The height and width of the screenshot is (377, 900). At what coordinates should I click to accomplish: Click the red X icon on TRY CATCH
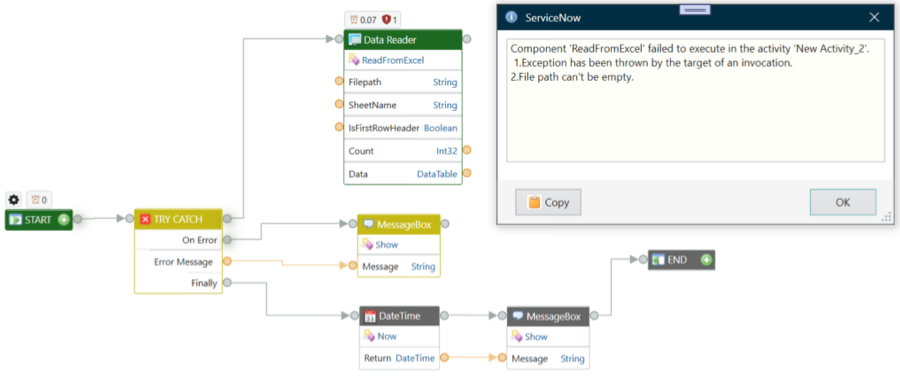click(x=145, y=219)
